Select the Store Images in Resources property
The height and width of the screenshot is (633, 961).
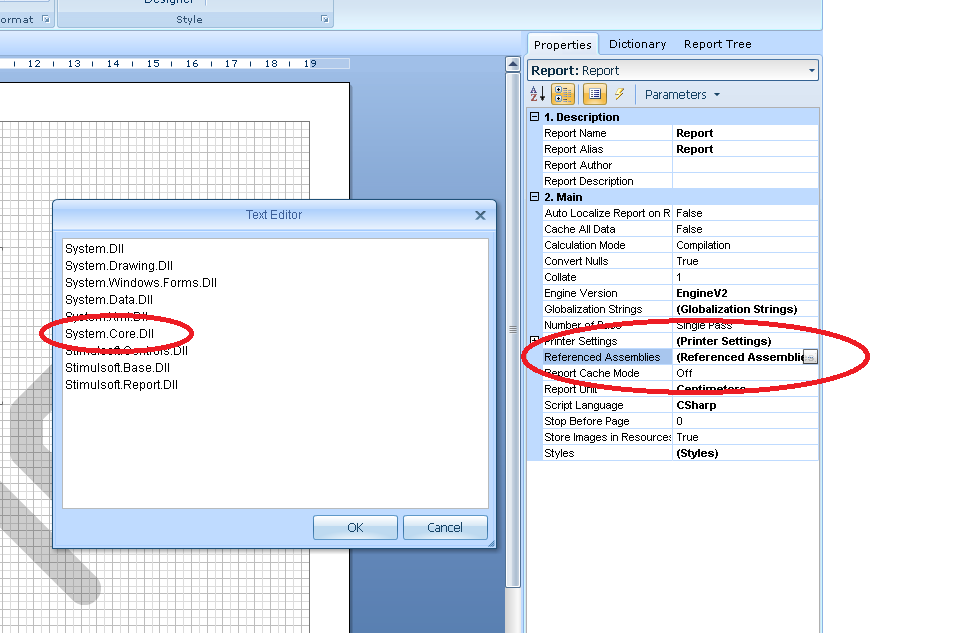point(607,437)
